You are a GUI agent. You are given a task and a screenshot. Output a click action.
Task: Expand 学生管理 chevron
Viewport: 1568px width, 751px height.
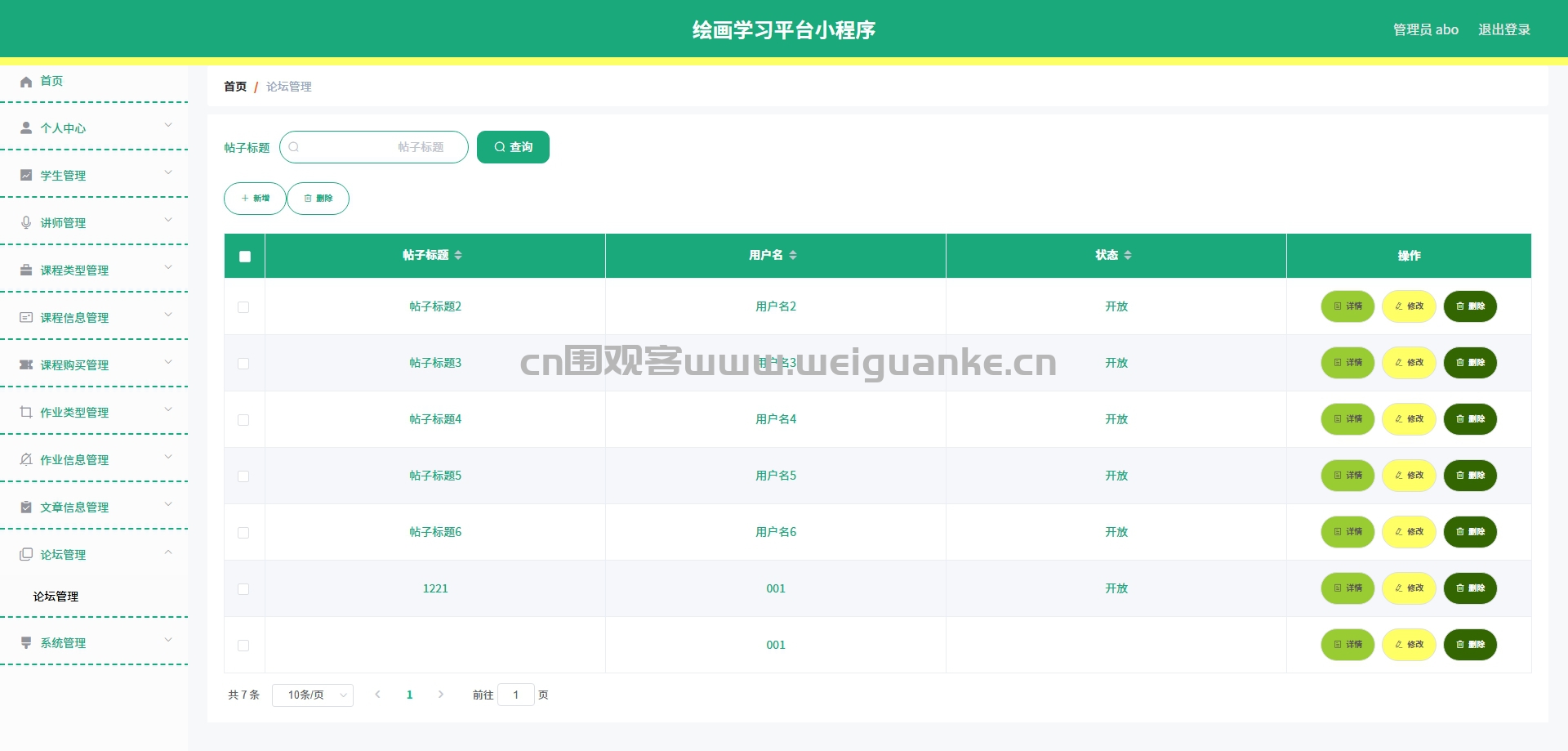168,172
